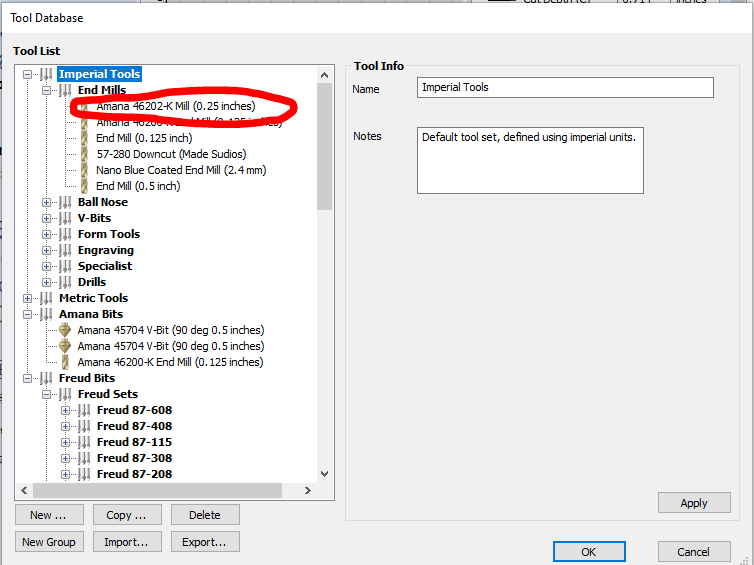Screen dimensions: 754x565
Task: Click inside the Notes text box
Action: click(x=530, y=160)
